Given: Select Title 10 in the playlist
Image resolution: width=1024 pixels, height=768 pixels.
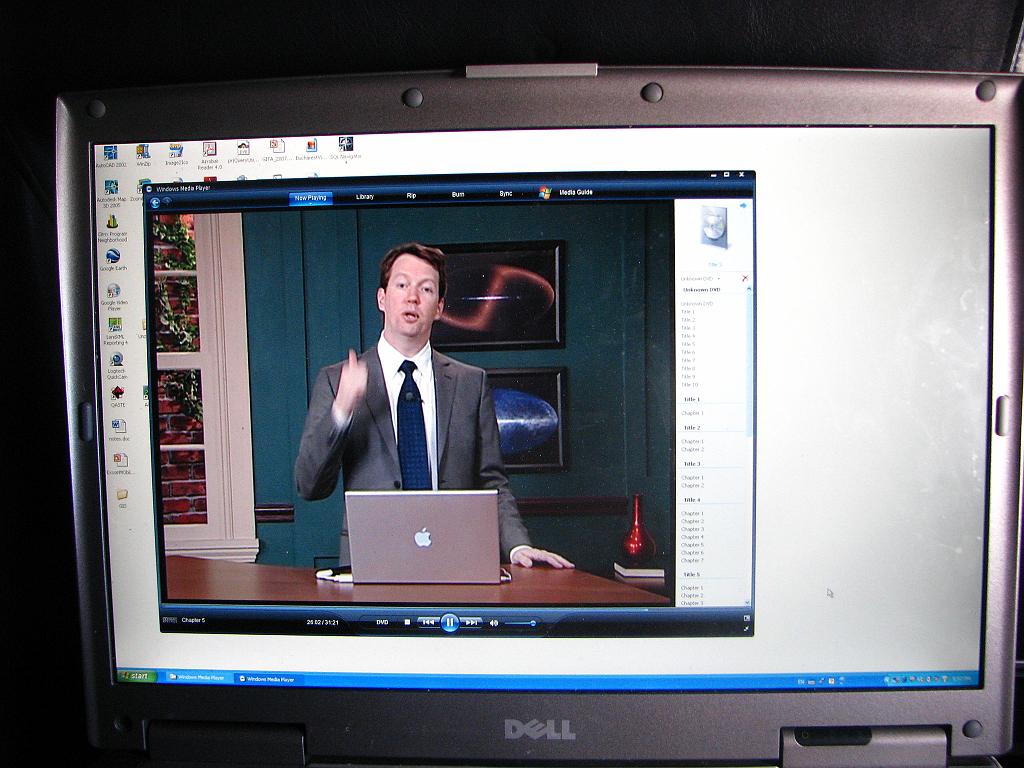Looking at the screenshot, I should pos(689,385).
